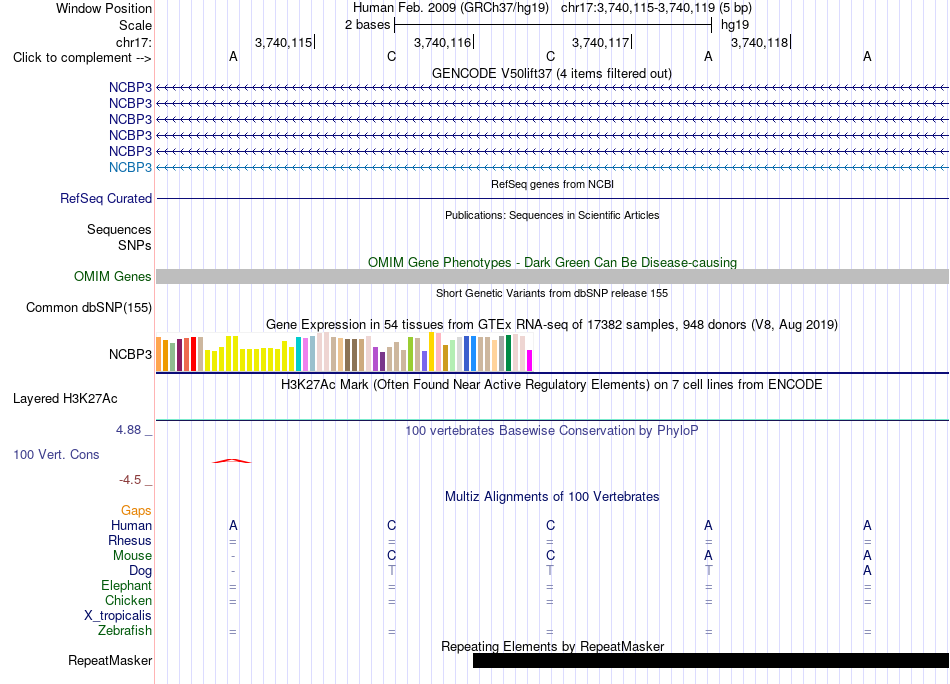The image size is (950, 684).
Task: Open the GENCODE V50lift37 track title
Action: pyautogui.click(x=552, y=73)
